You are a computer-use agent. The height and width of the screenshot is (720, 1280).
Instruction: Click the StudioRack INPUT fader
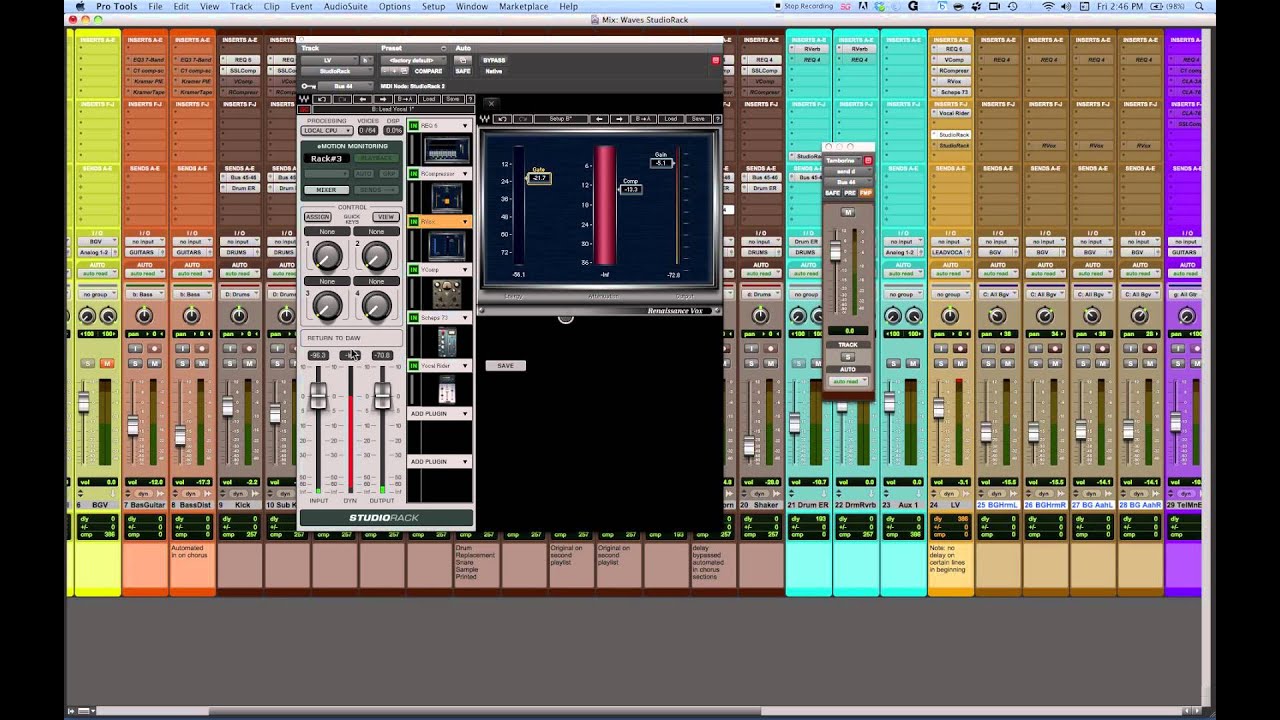pyautogui.click(x=319, y=396)
